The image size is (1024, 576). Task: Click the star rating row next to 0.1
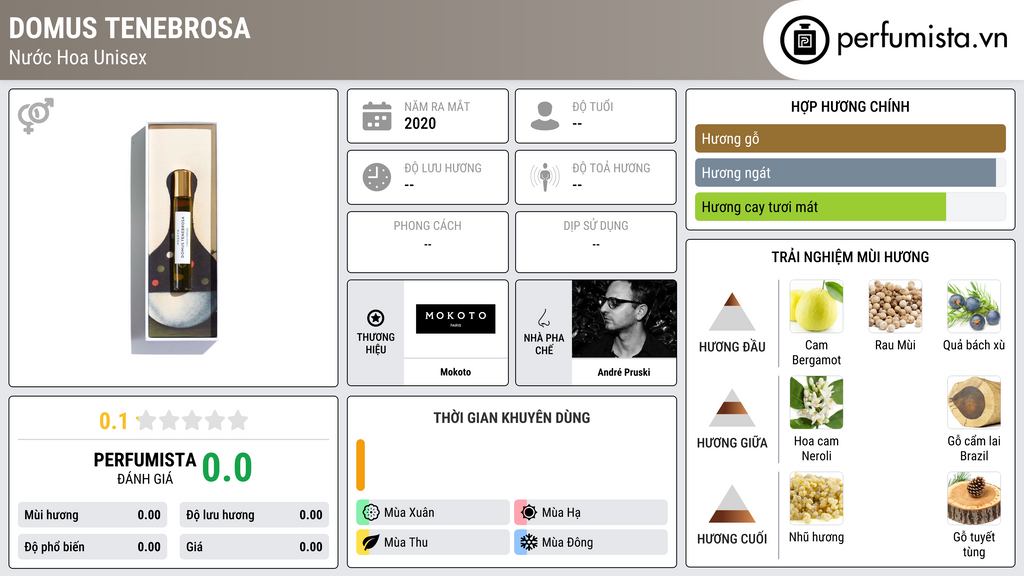pos(192,420)
